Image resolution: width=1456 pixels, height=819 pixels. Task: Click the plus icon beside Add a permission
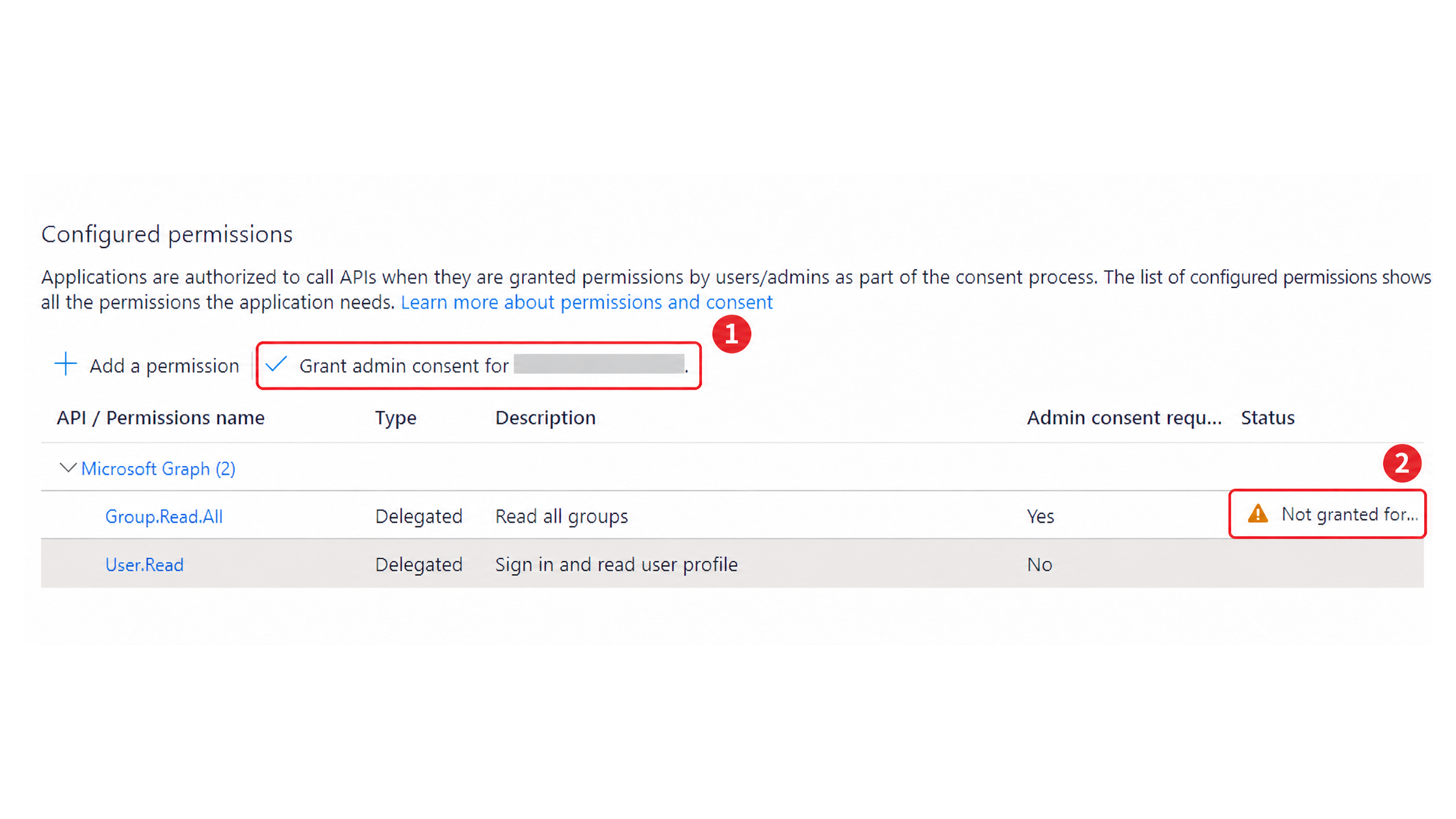66,364
